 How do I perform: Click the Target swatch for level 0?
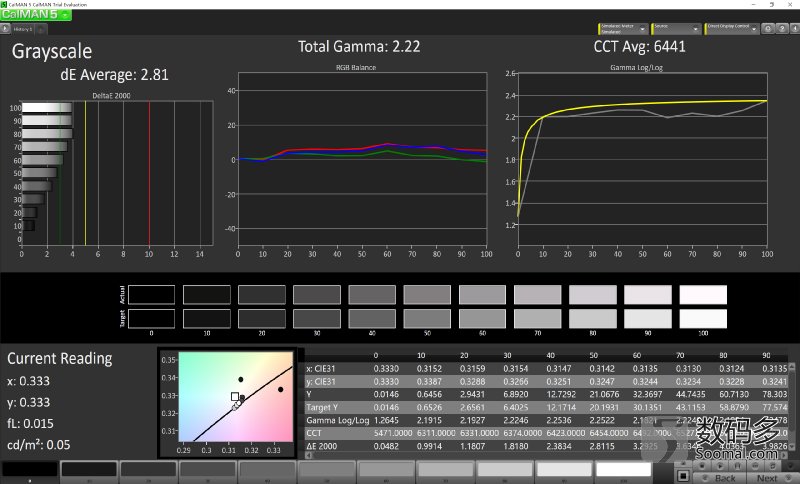tap(152, 319)
